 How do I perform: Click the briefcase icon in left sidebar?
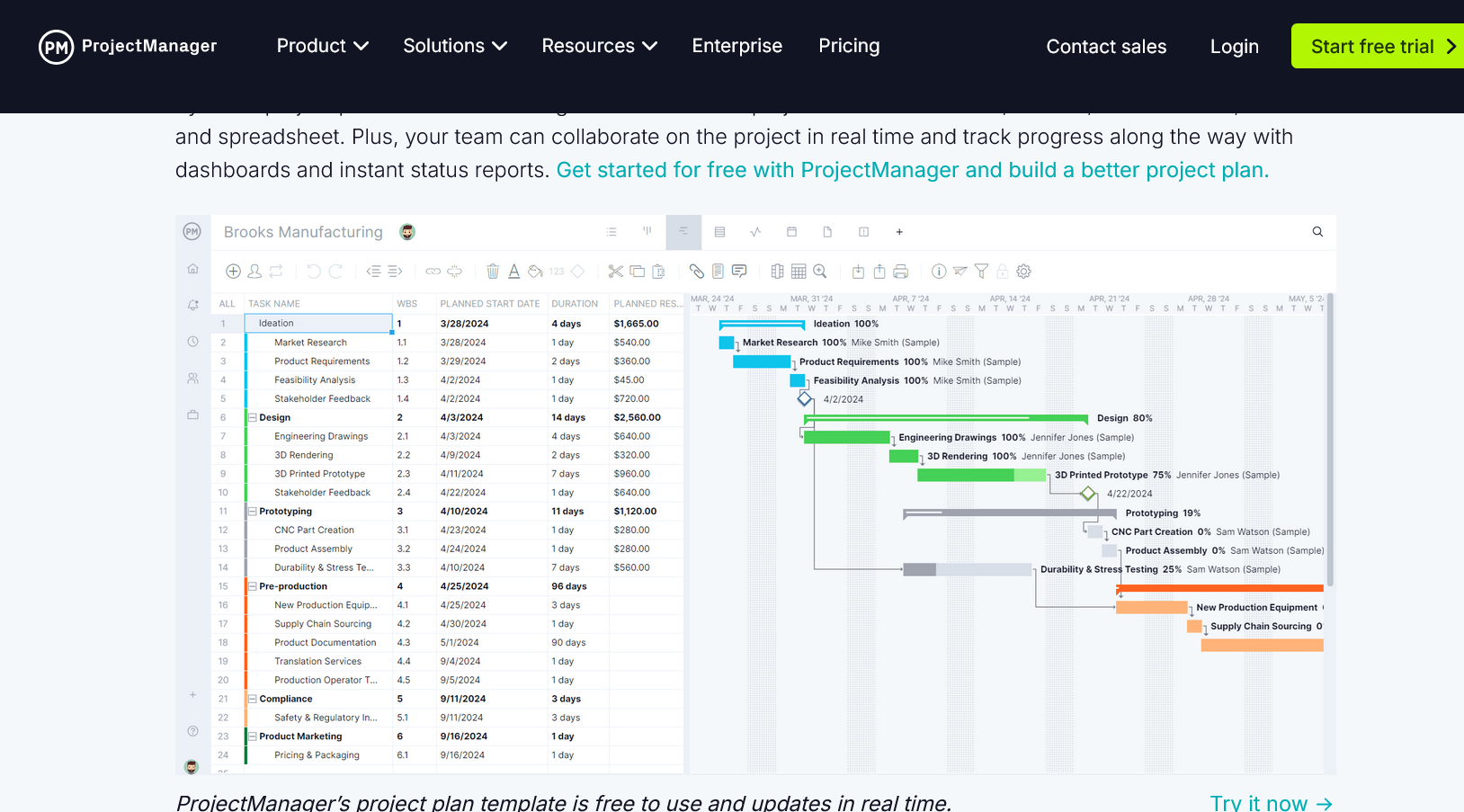tap(192, 415)
